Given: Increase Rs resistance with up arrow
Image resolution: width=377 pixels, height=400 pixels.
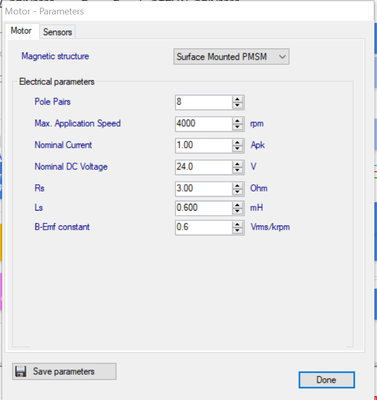Looking at the screenshot, I should [x=237, y=185].
